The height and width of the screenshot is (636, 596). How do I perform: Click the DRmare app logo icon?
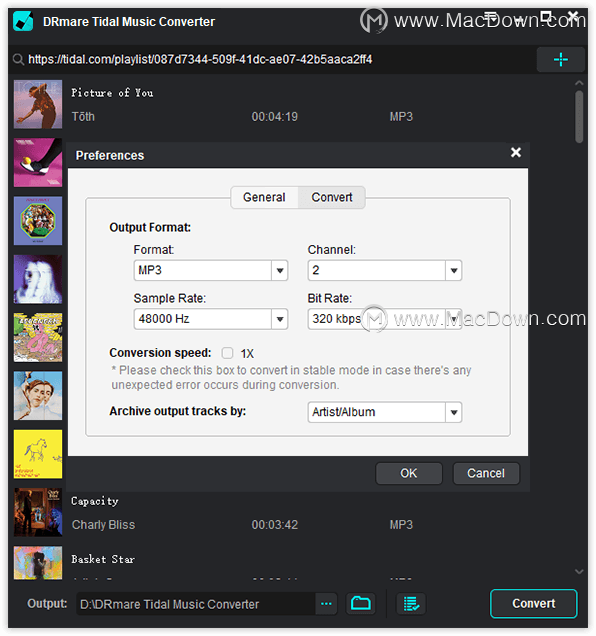23,21
